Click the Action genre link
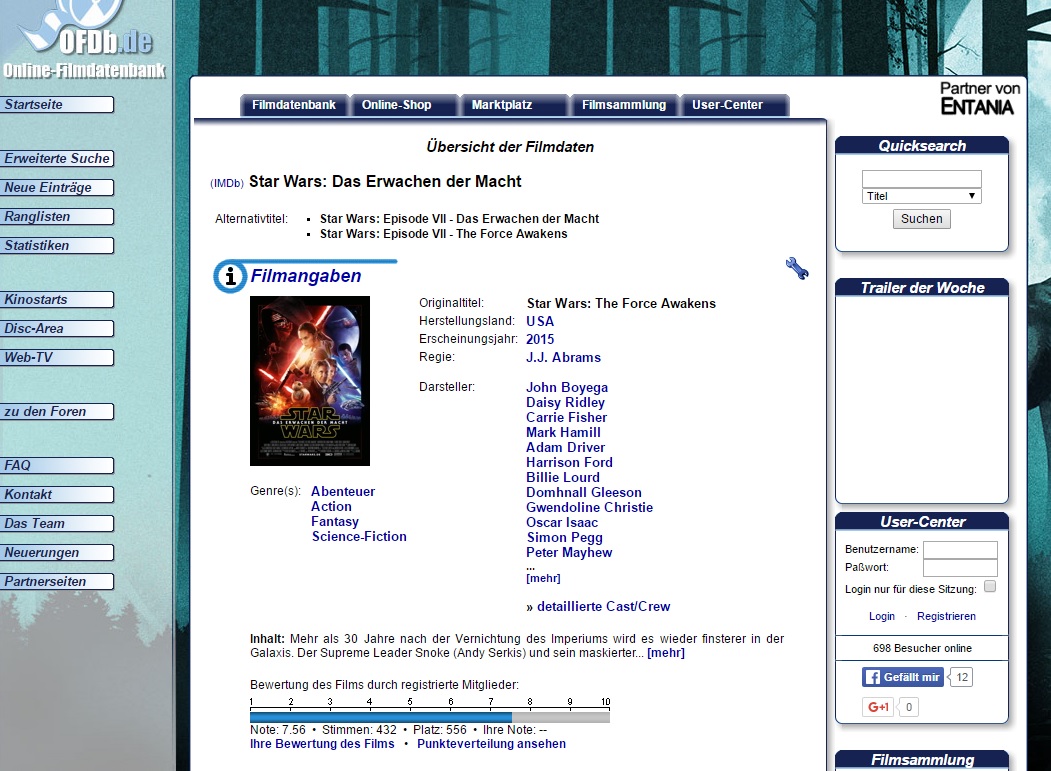The width and height of the screenshot is (1051, 771). click(x=331, y=506)
